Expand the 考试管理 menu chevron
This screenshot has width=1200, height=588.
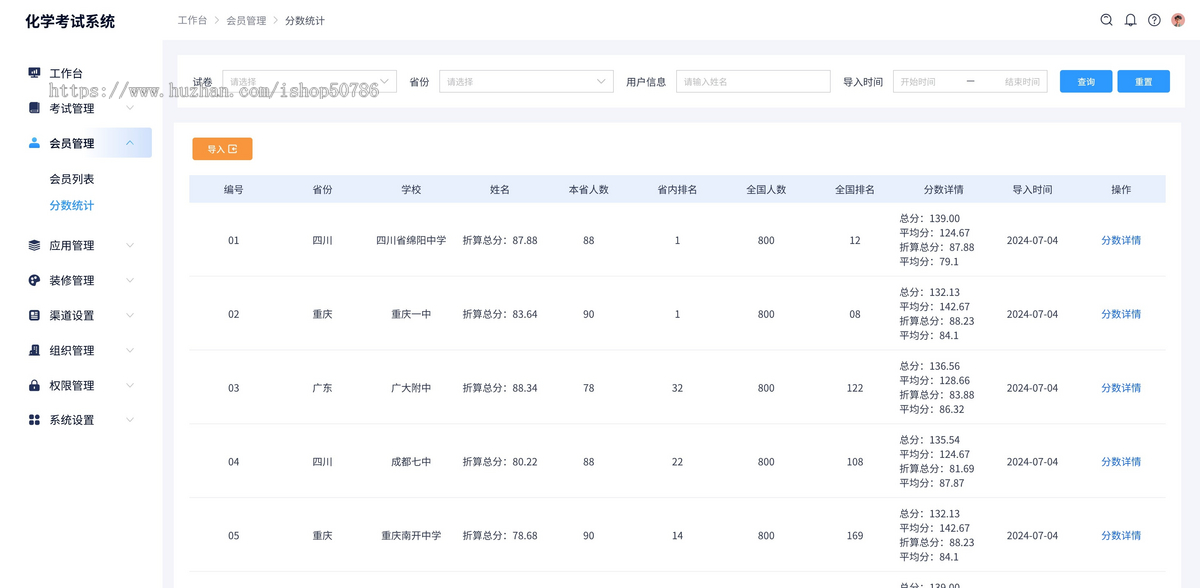[x=130, y=108]
